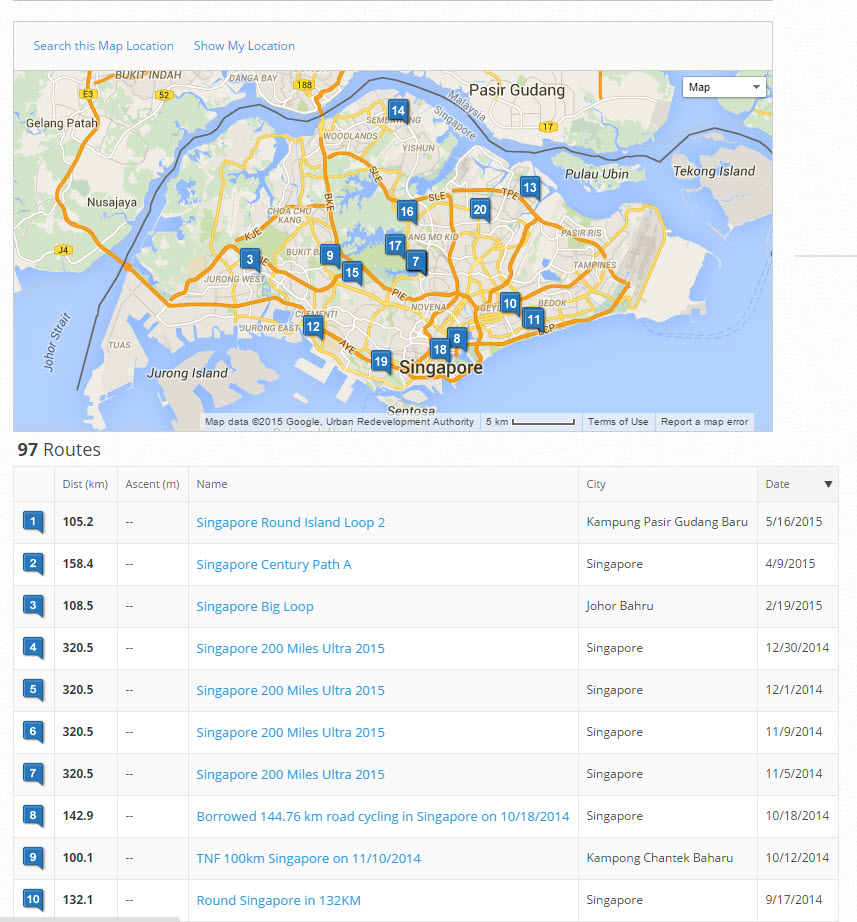Click map marker 3 in Jurong West
Image resolution: width=857 pixels, height=922 pixels.
(249, 260)
